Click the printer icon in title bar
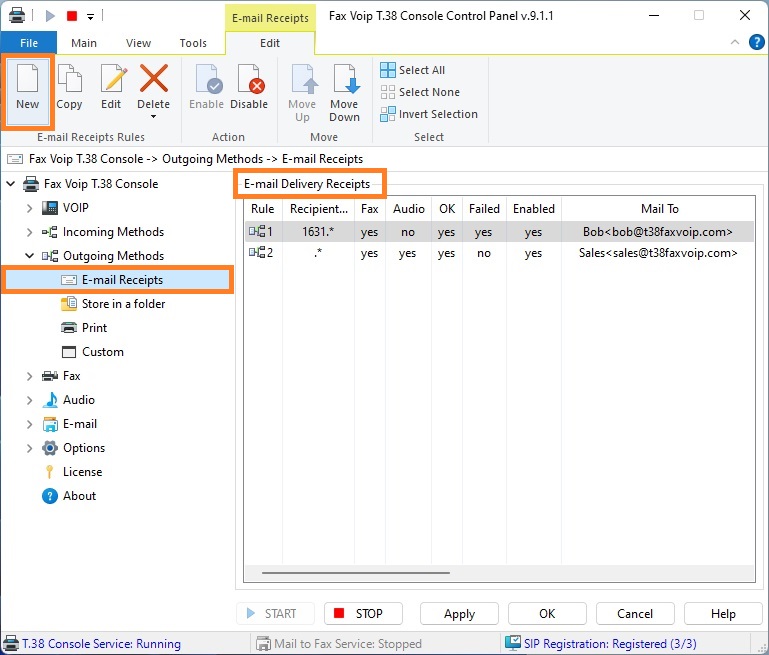Image resolution: width=769 pixels, height=655 pixels. tap(17, 15)
